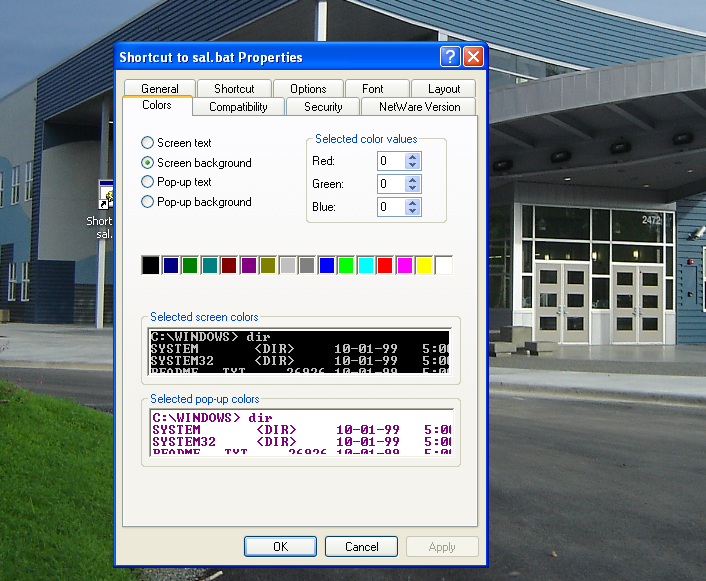Pick the bright red color swatch
706x581 pixels.
click(x=385, y=265)
